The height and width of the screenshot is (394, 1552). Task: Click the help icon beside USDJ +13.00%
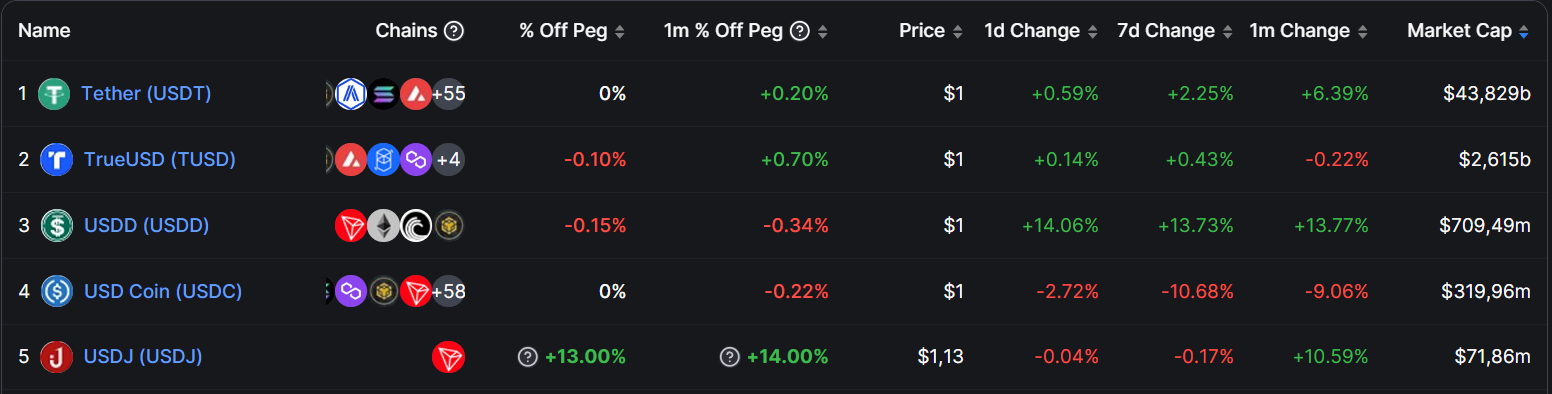(528, 357)
